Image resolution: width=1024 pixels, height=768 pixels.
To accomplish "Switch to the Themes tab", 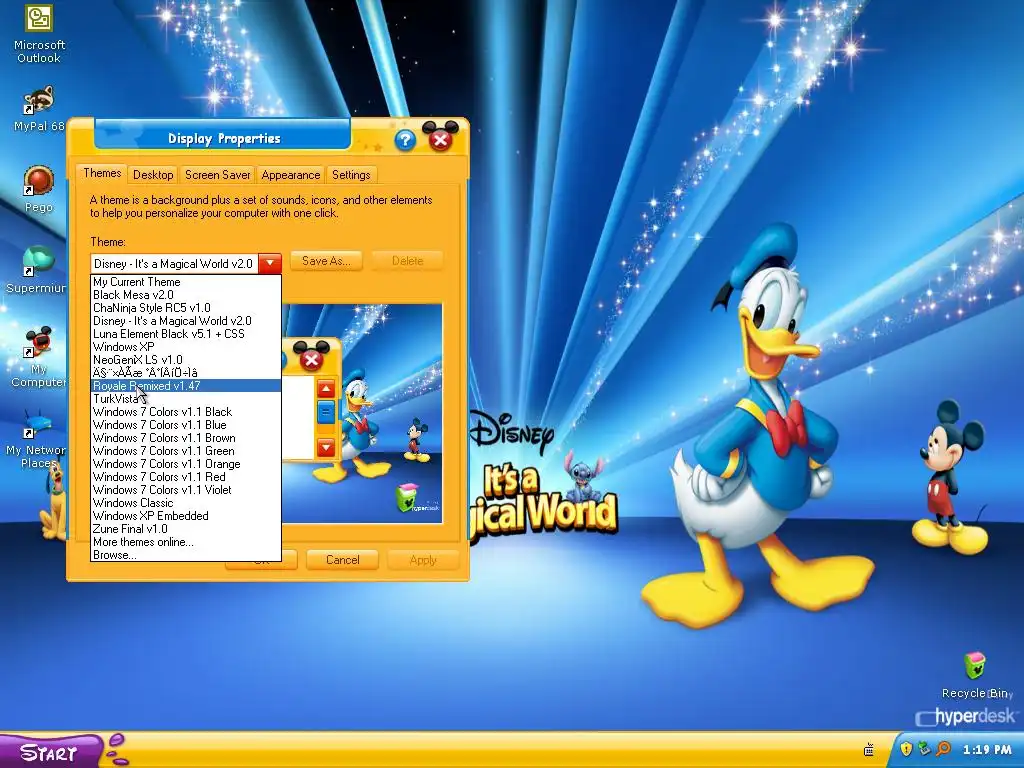I will coord(102,173).
